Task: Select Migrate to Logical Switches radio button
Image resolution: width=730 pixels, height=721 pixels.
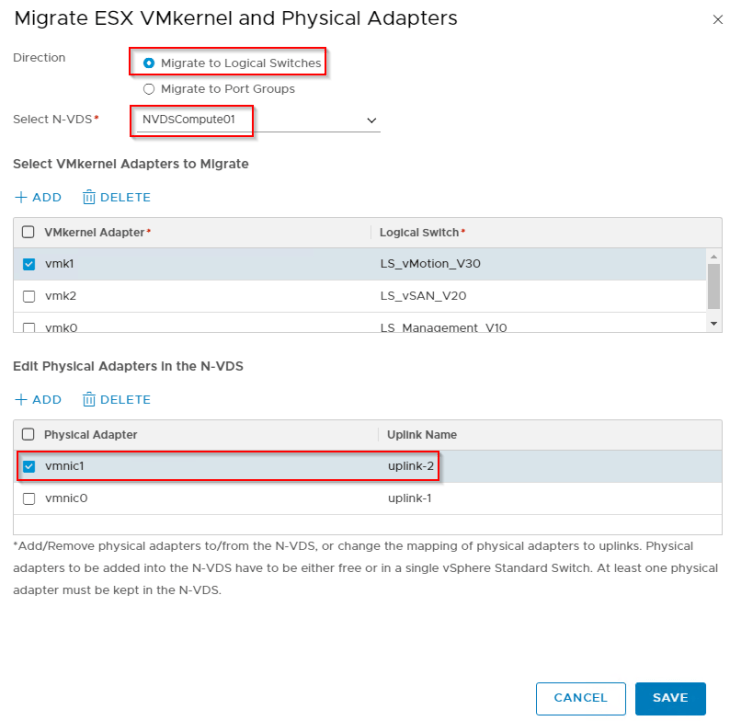Action: click(x=149, y=63)
